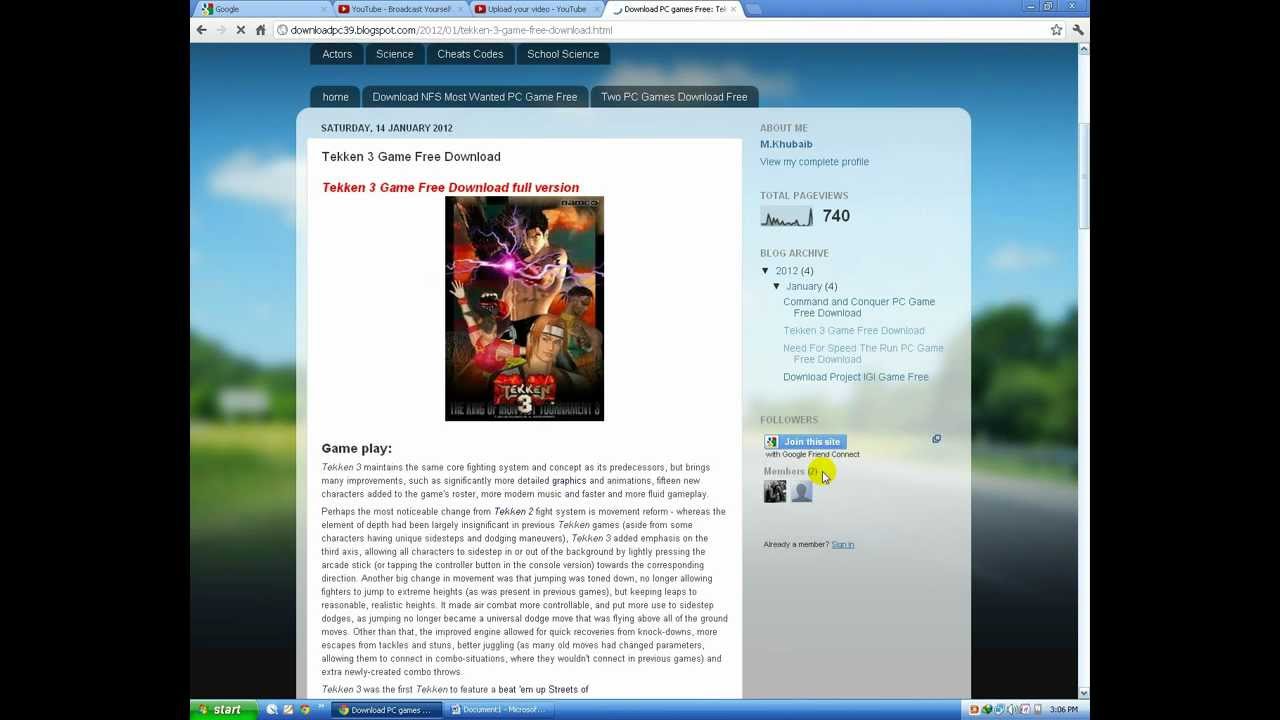Open Tekken 3 Game Free Download archive link
1280x720 pixels.
click(x=854, y=331)
